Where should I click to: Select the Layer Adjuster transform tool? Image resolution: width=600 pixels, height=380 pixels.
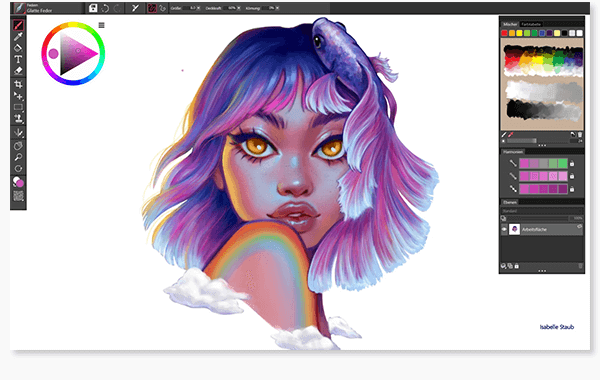[x=18, y=96]
